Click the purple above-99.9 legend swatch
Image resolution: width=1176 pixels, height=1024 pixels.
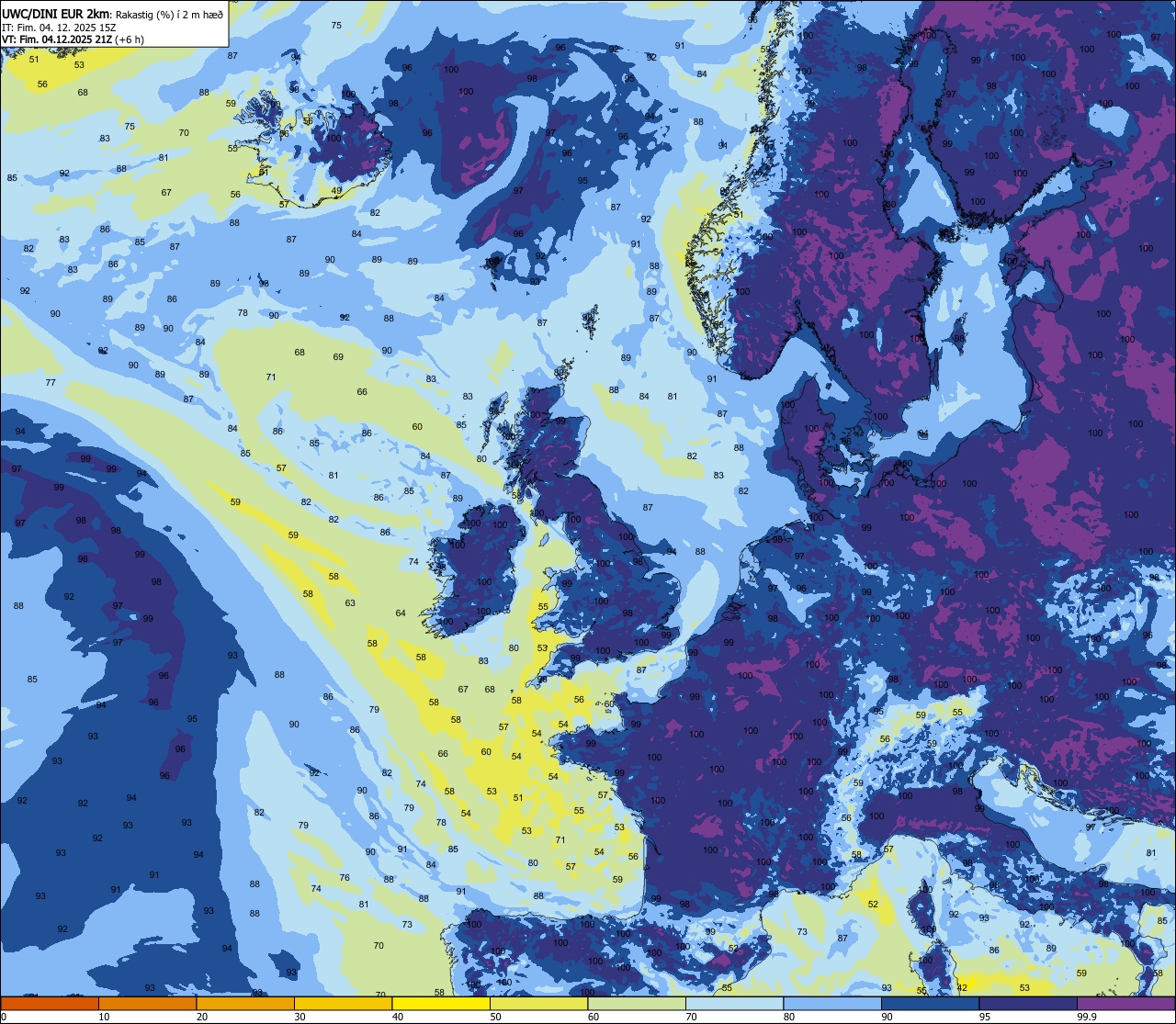pyautogui.click(x=1125, y=1003)
